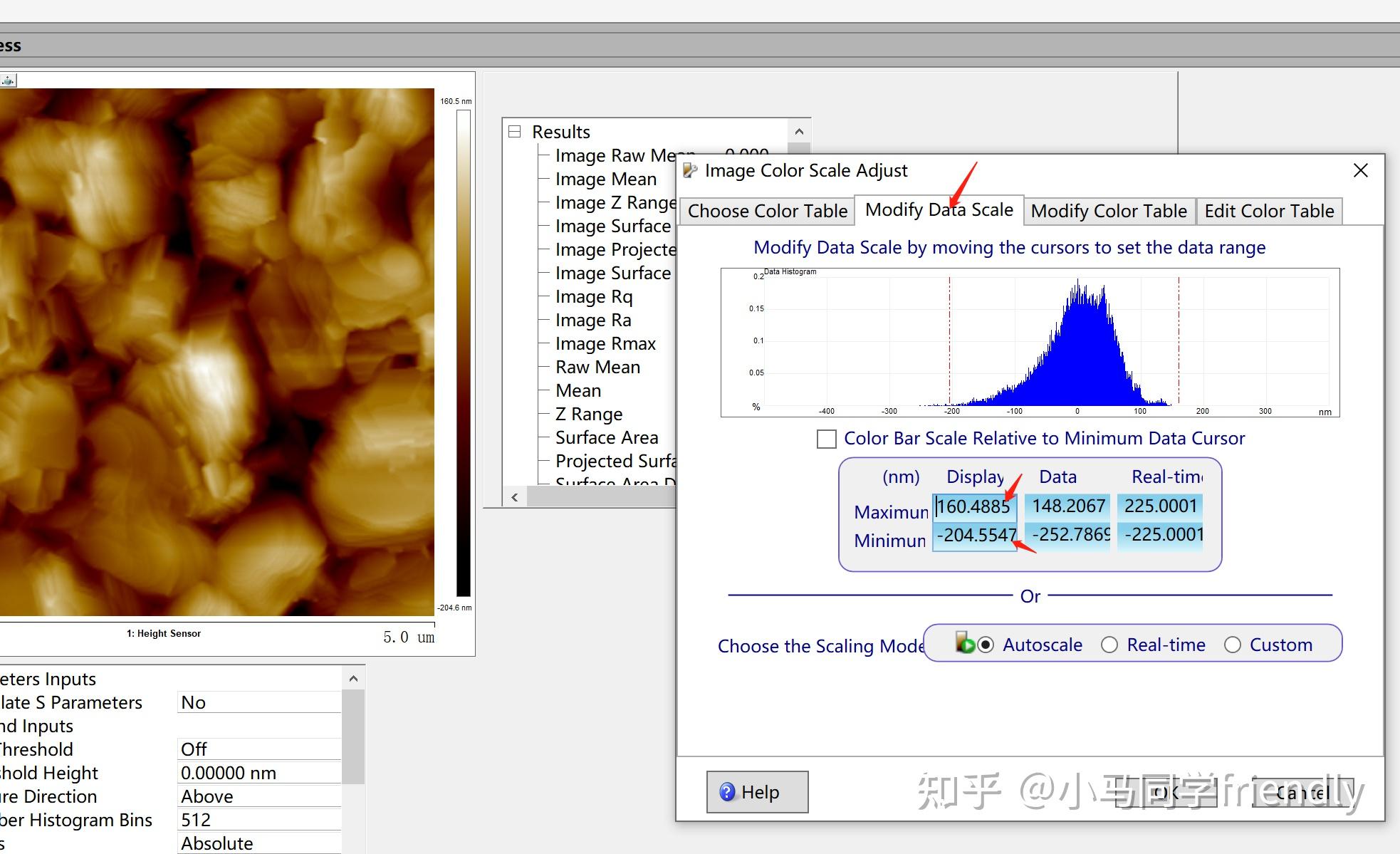Image resolution: width=1400 pixels, height=854 pixels.
Task: Select the Real-time scaling mode radio
Action: coord(1109,645)
